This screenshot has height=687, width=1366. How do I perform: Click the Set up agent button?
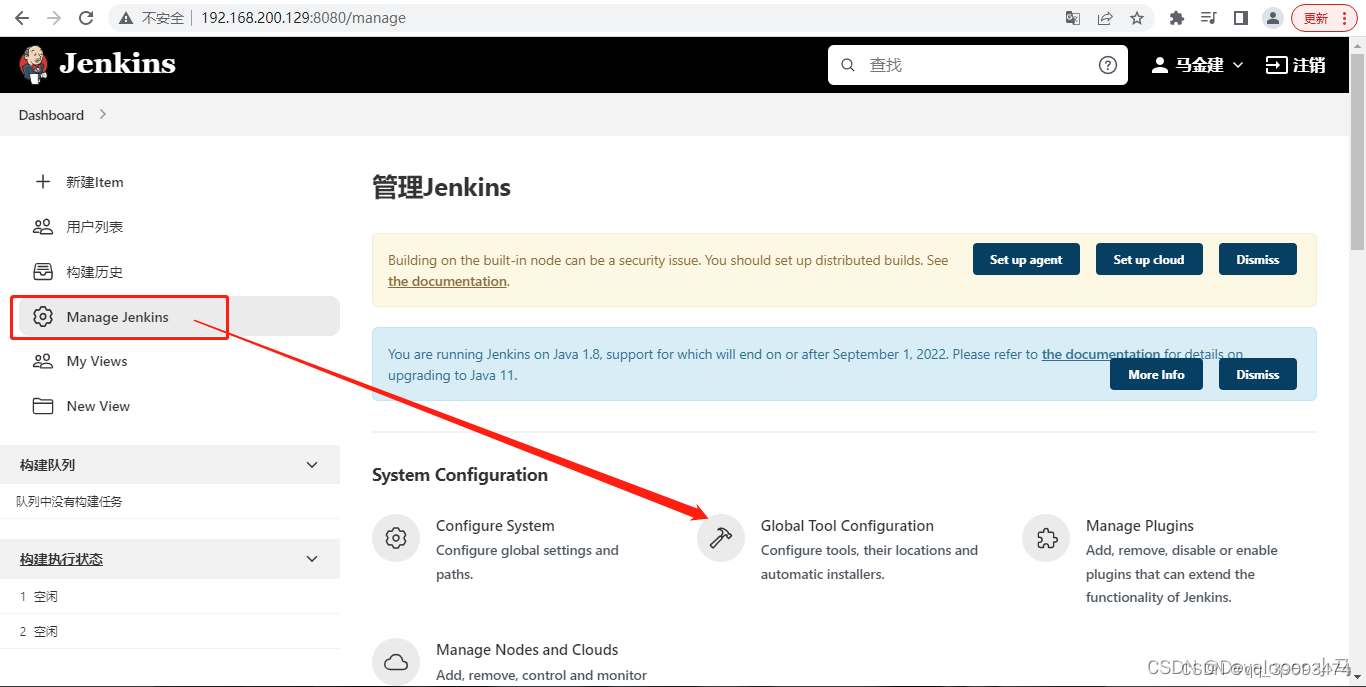1026,259
